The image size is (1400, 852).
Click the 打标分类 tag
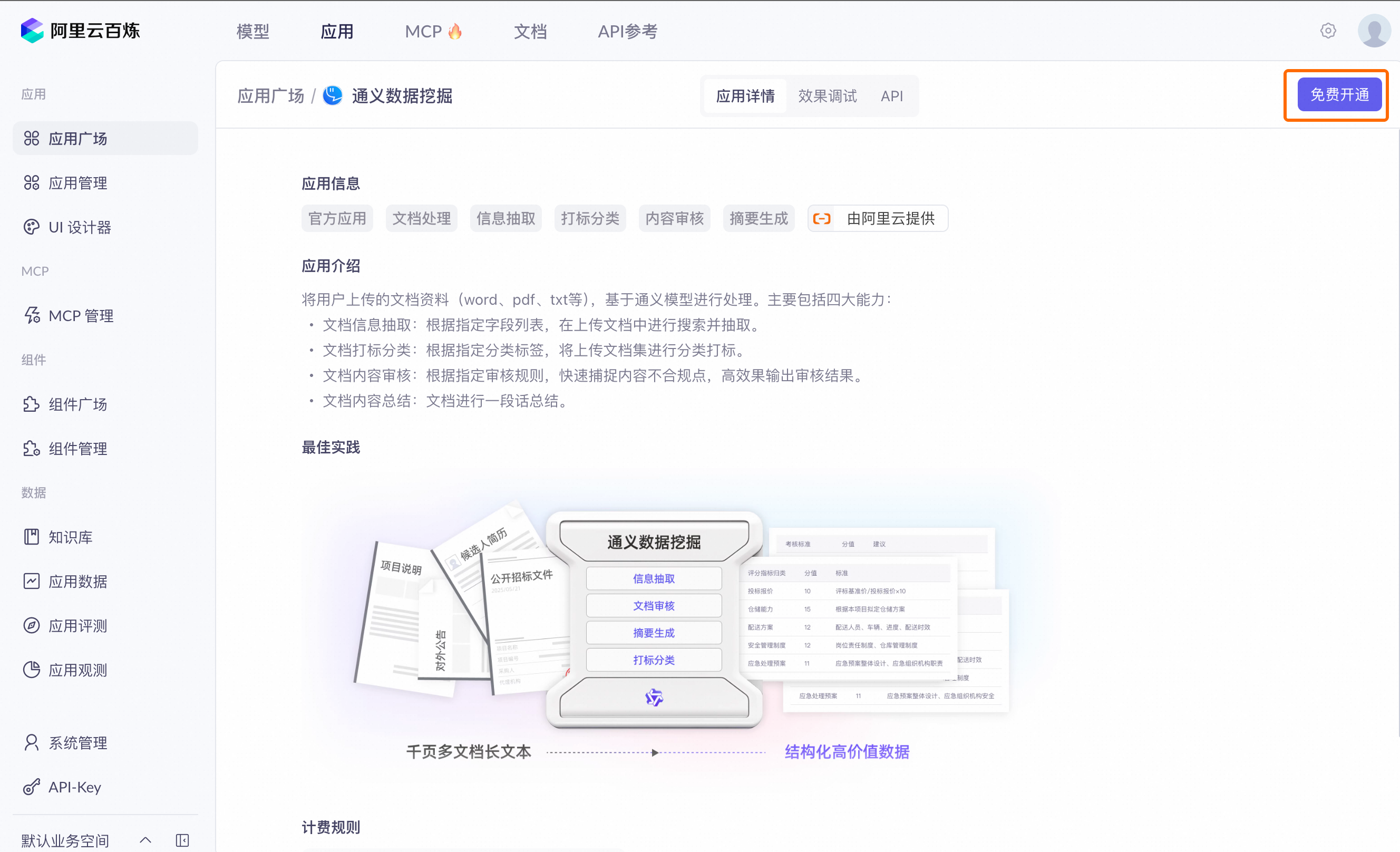(590, 218)
